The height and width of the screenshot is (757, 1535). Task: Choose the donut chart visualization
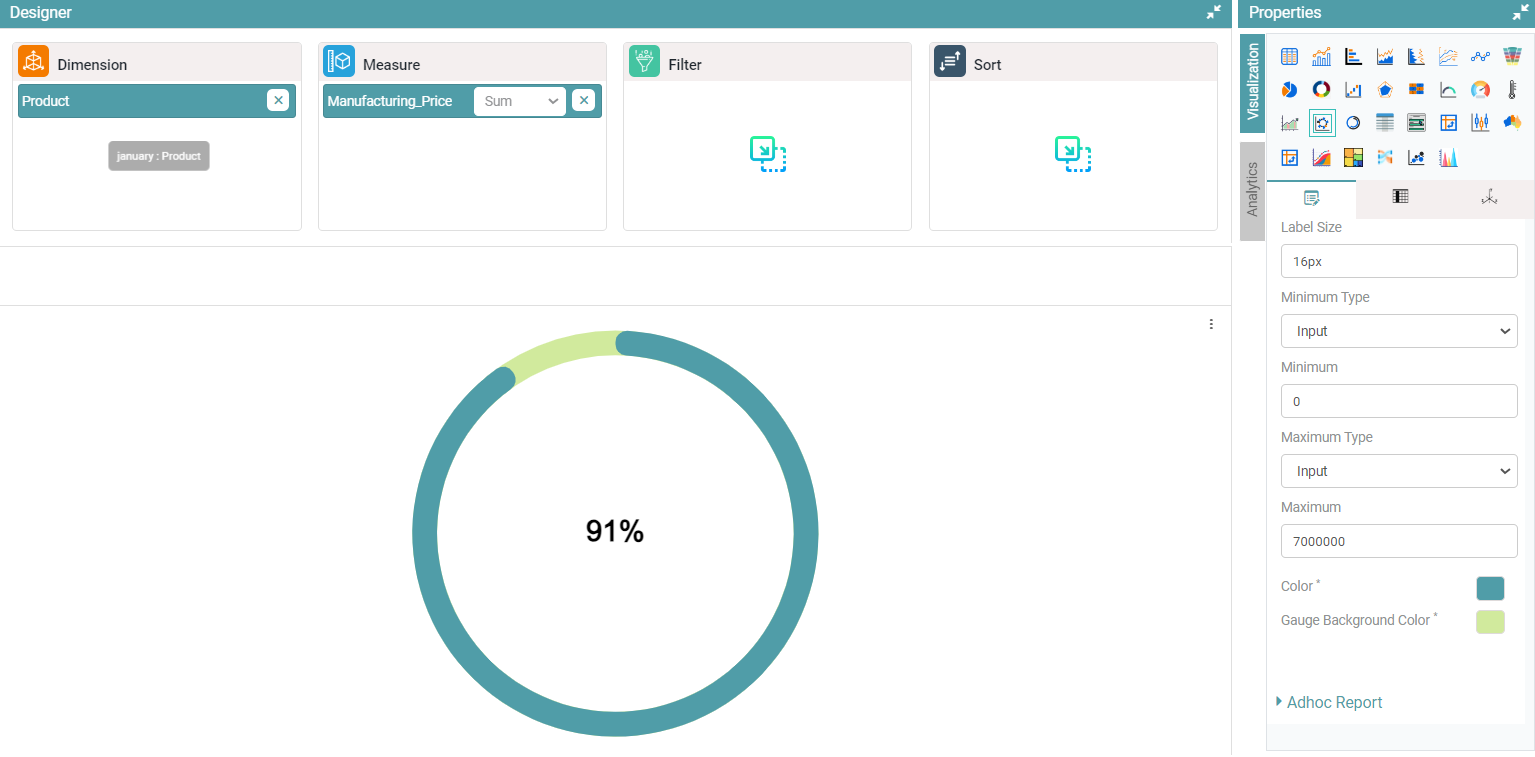coord(1321,90)
